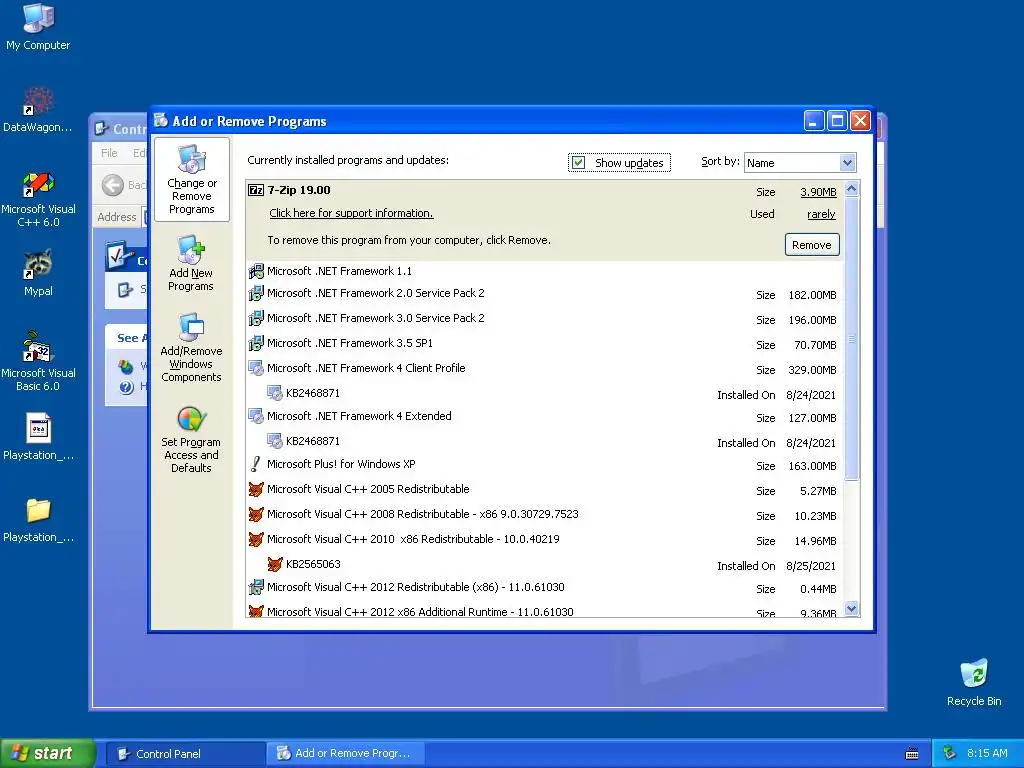1024x768 pixels.
Task: Open Add New Programs icon
Action: pyautogui.click(x=191, y=250)
